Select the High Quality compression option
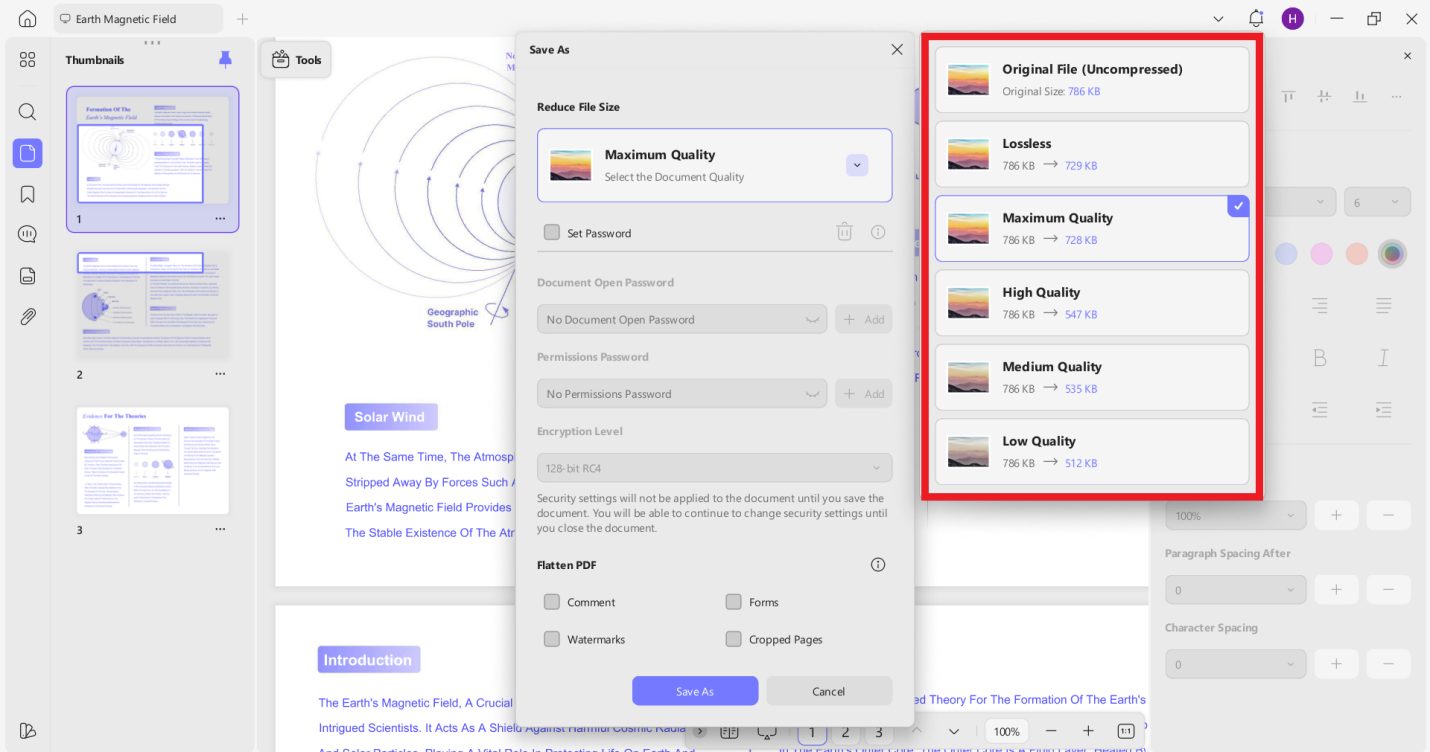 point(1091,302)
